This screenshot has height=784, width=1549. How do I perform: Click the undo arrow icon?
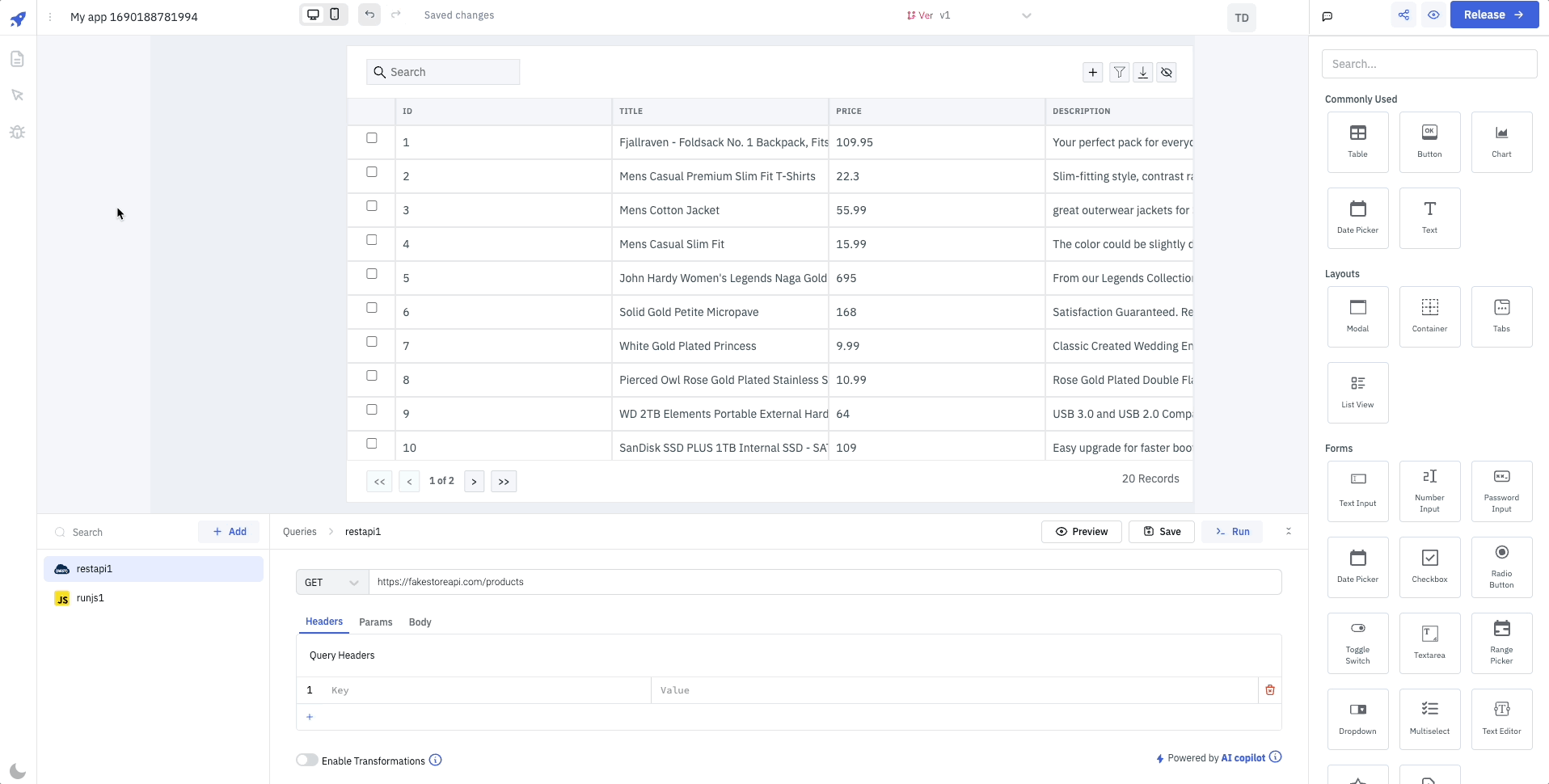[x=369, y=15]
